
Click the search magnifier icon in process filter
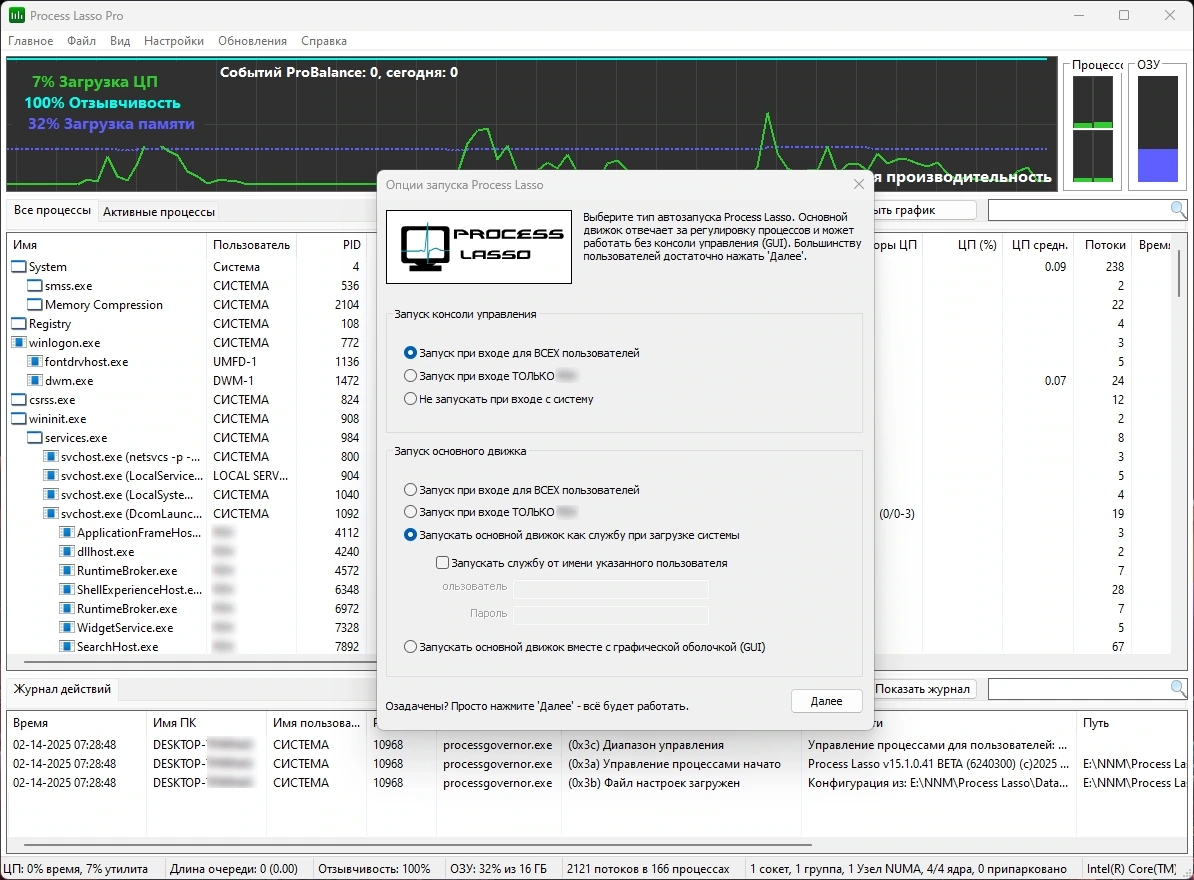point(1177,209)
